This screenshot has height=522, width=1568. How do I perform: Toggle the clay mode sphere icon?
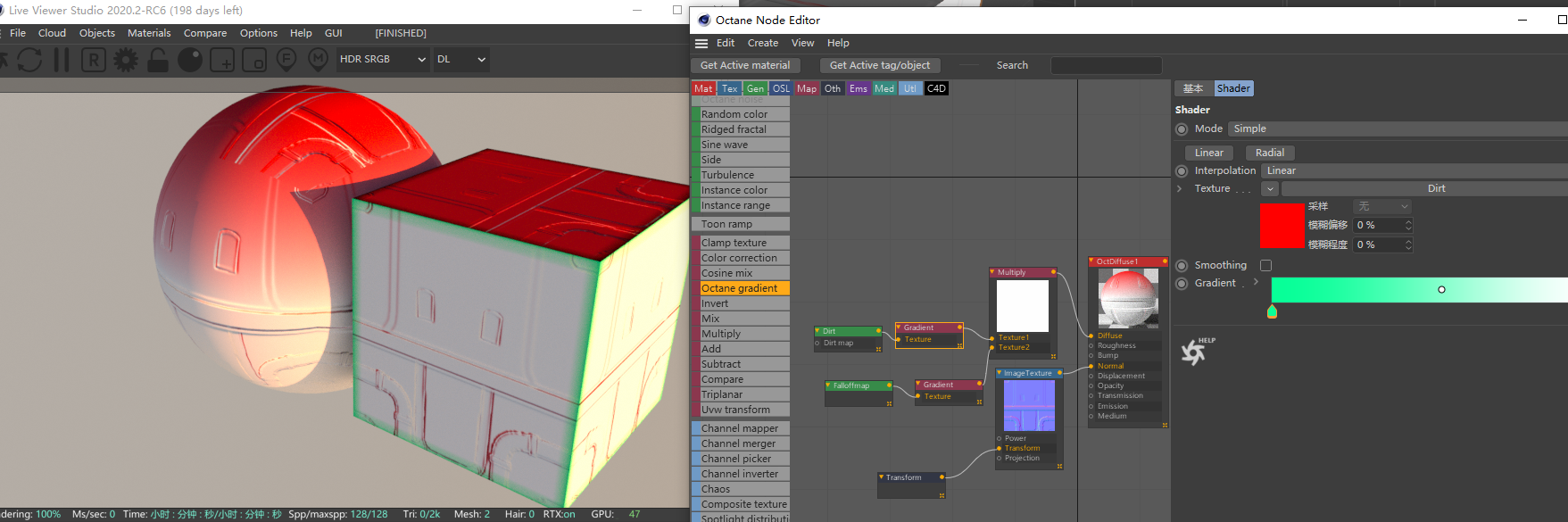point(190,60)
